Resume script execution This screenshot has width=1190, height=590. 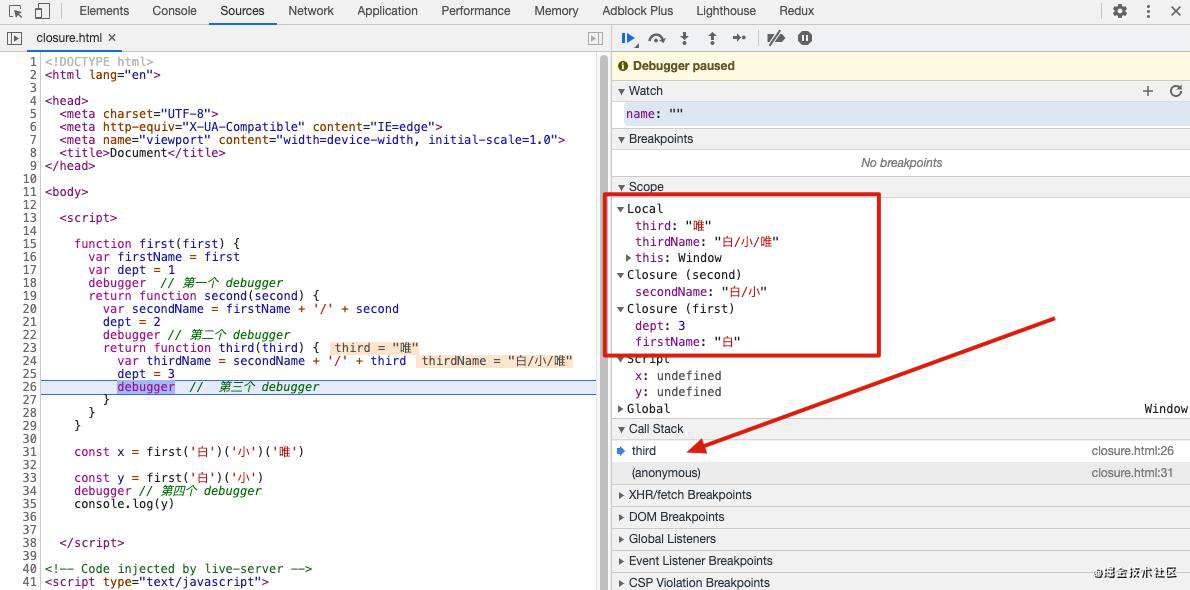628,38
